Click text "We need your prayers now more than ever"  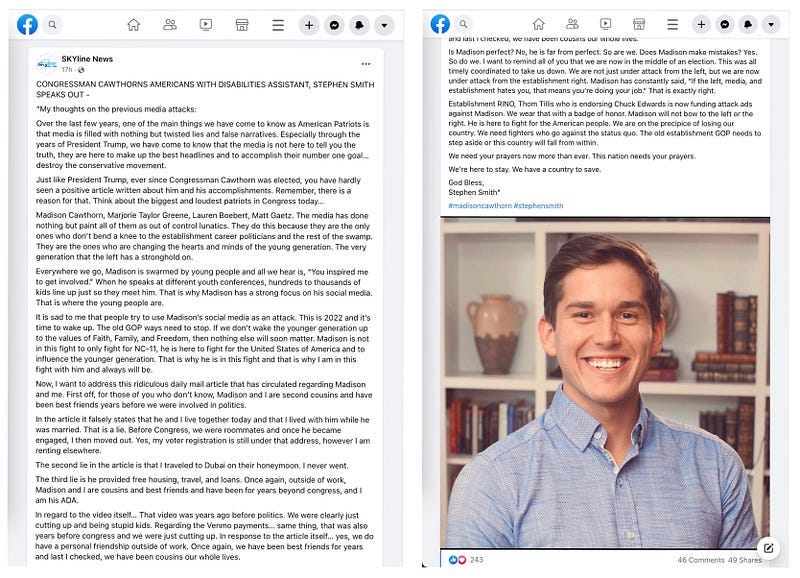pyautogui.click(x=518, y=156)
